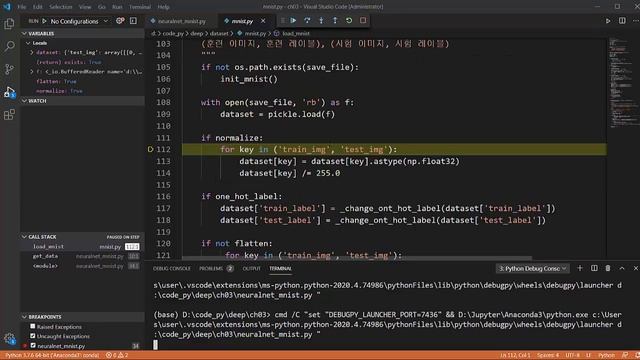
Task: Restart debugging in the debug toolbar
Action: point(349,20)
